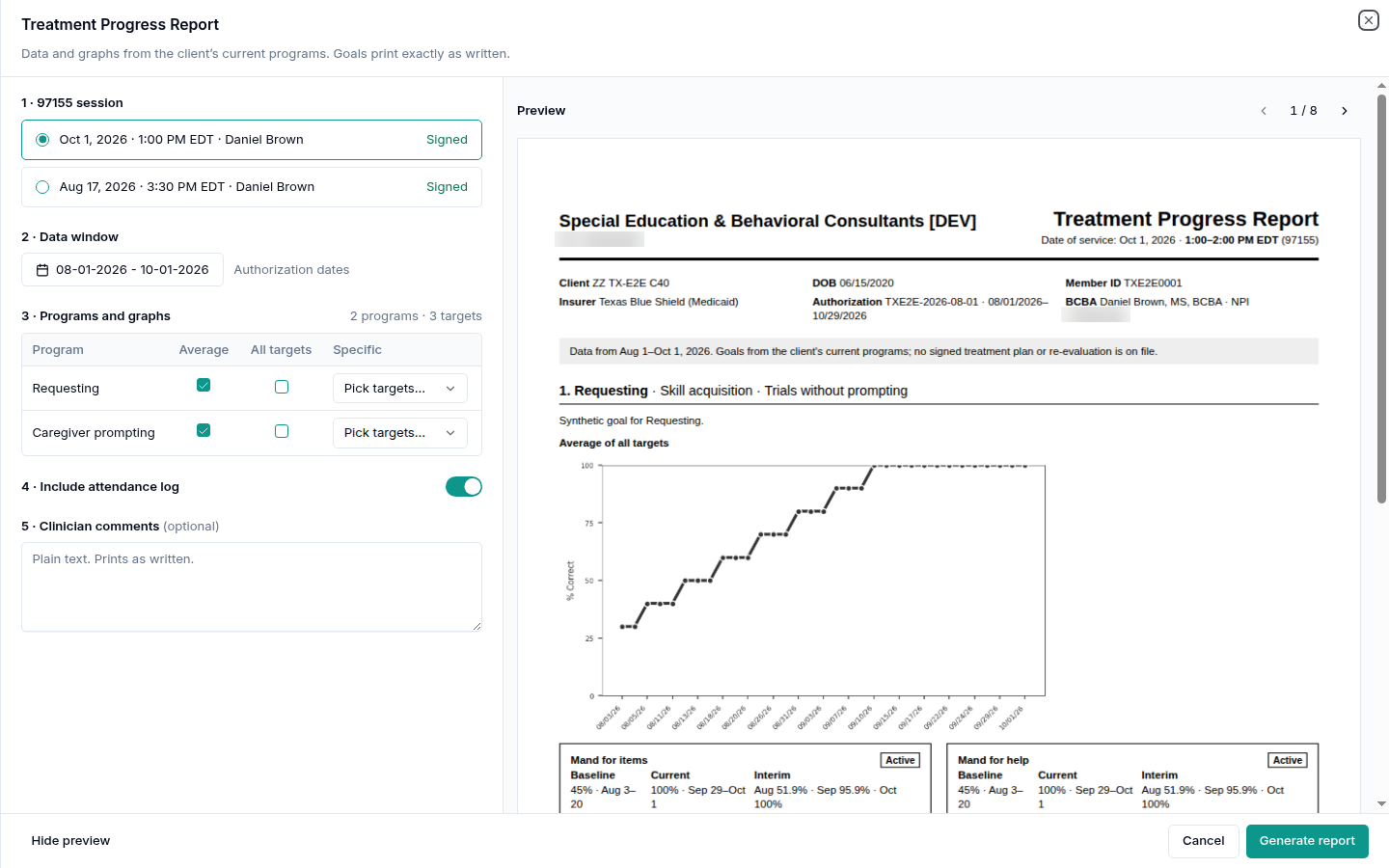Image resolution: width=1389 pixels, height=868 pixels.
Task: Open Pick targets dropdown for Caregiver prompting
Action: click(x=400, y=433)
